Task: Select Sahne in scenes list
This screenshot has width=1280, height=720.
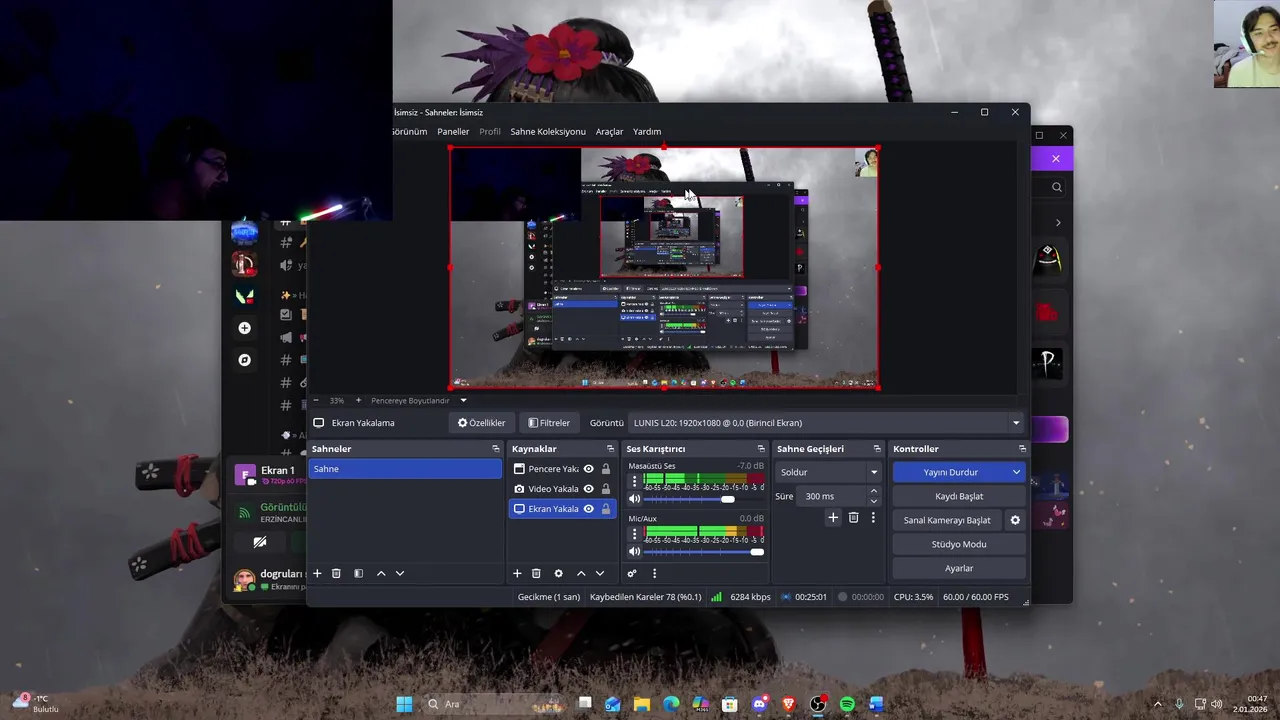Action: coord(405,469)
